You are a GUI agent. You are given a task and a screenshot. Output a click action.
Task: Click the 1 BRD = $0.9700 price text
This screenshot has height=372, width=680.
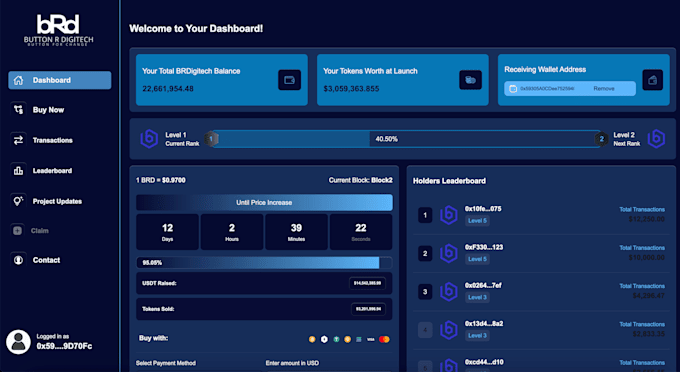click(161, 180)
